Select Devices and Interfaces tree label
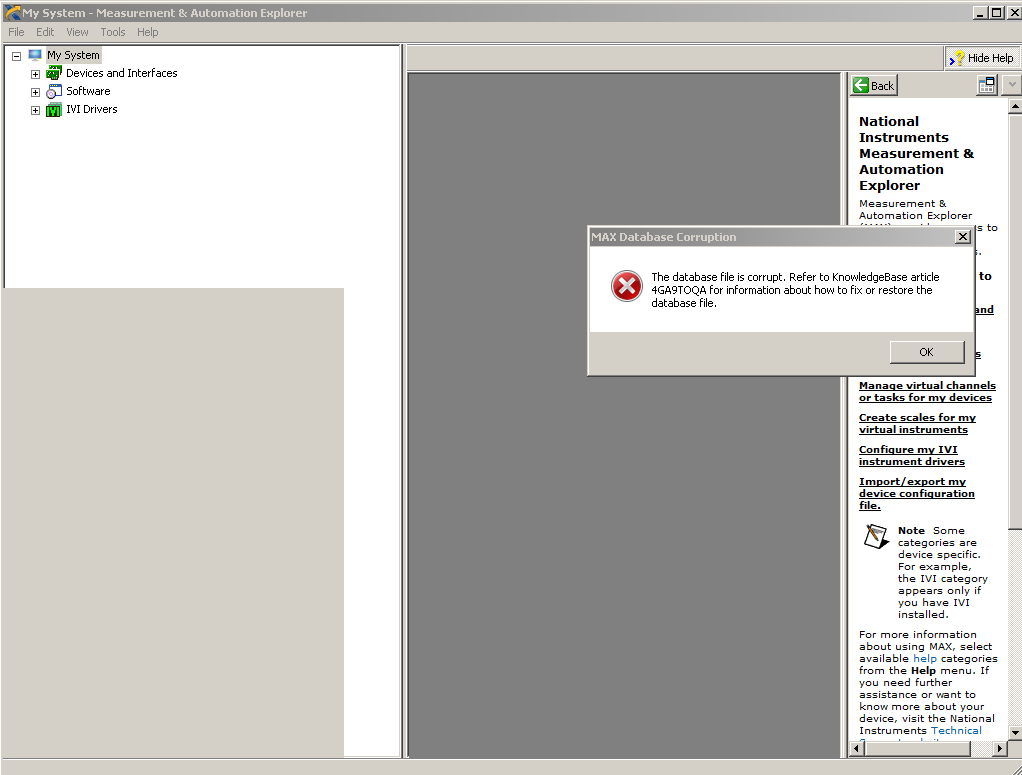Viewport: 1022px width, 775px height. click(x=122, y=73)
